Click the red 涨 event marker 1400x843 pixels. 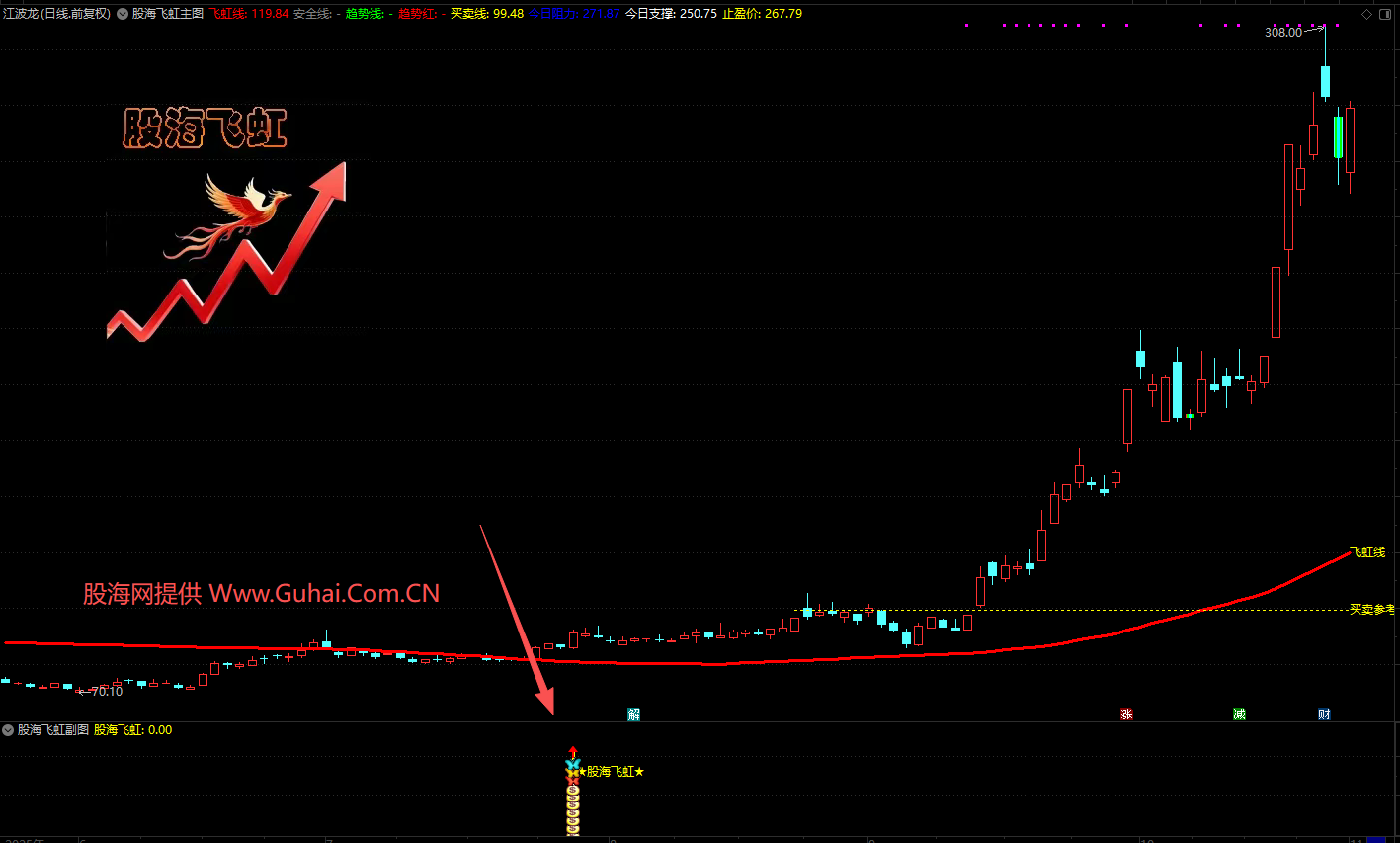pyautogui.click(x=1126, y=714)
